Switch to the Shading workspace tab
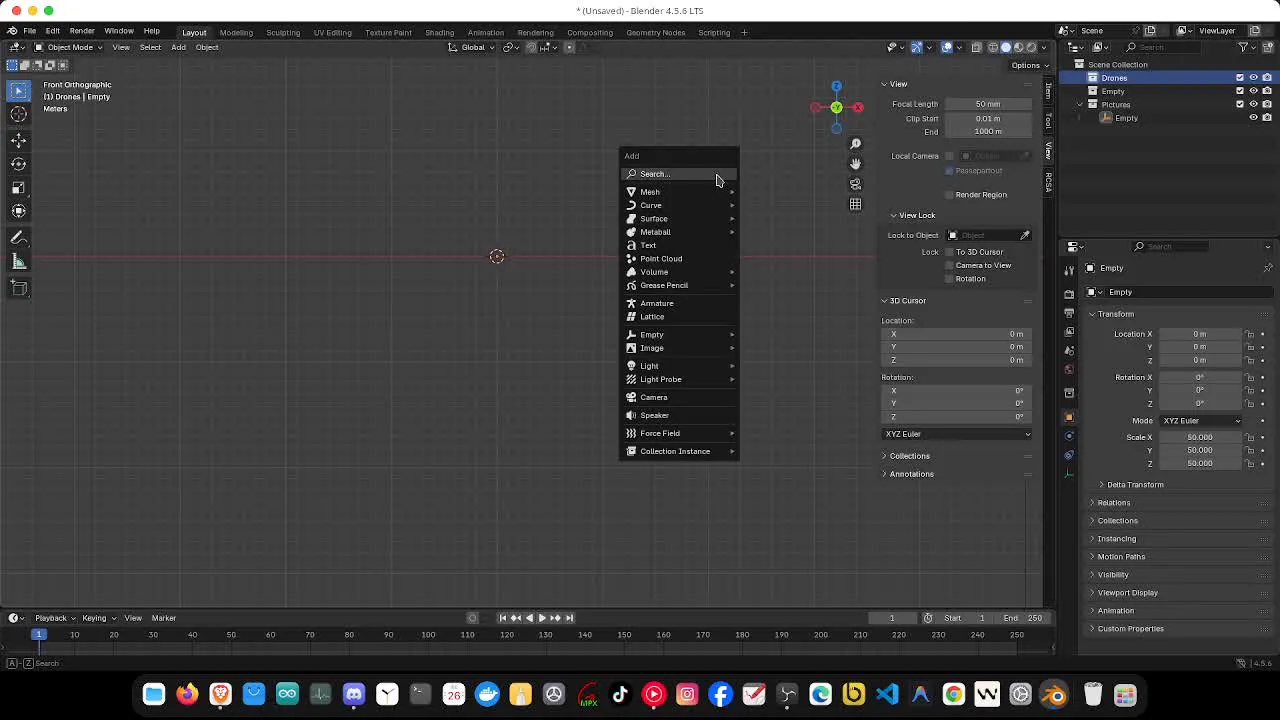1280x720 pixels. click(x=439, y=33)
